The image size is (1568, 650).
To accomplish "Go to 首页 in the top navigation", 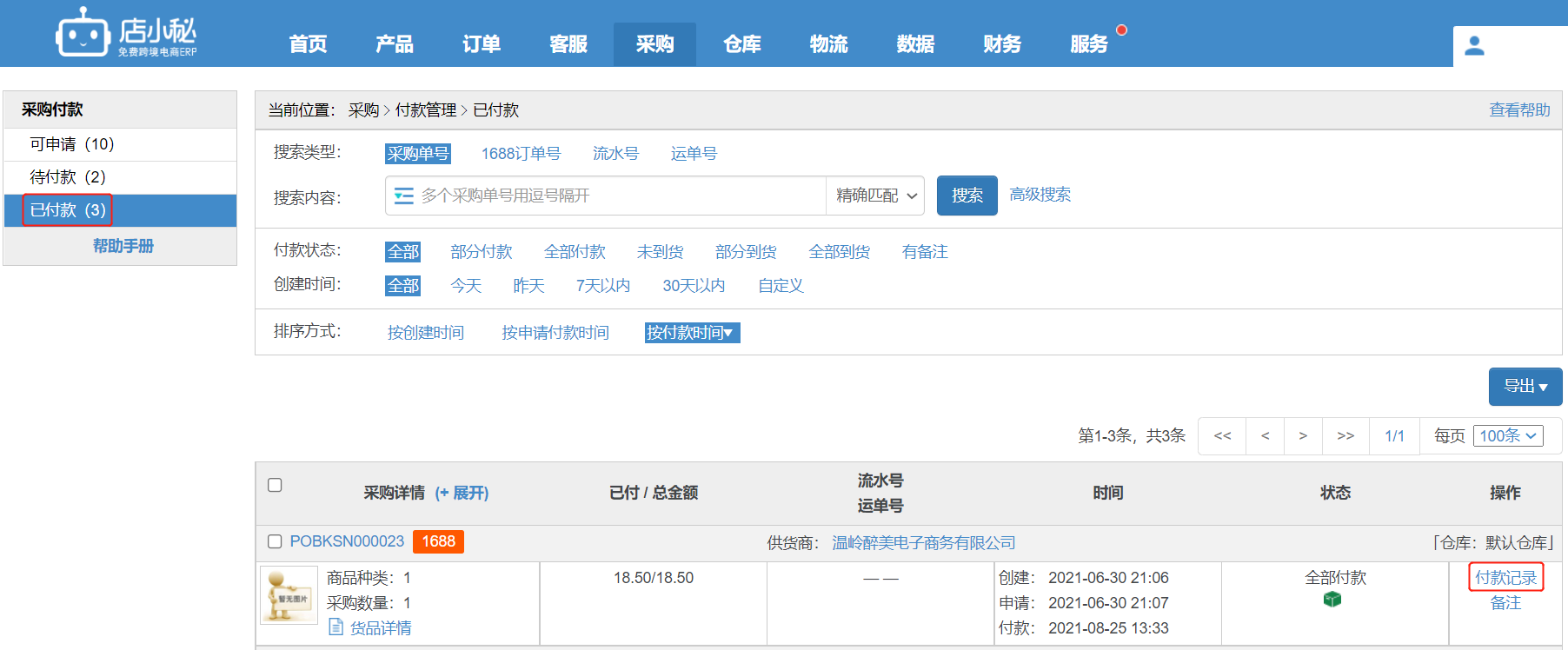I will click(308, 44).
